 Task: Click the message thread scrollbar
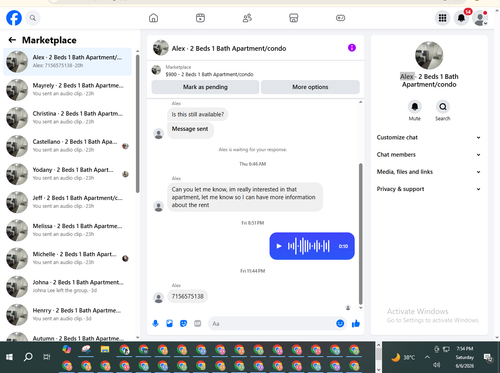point(360,233)
